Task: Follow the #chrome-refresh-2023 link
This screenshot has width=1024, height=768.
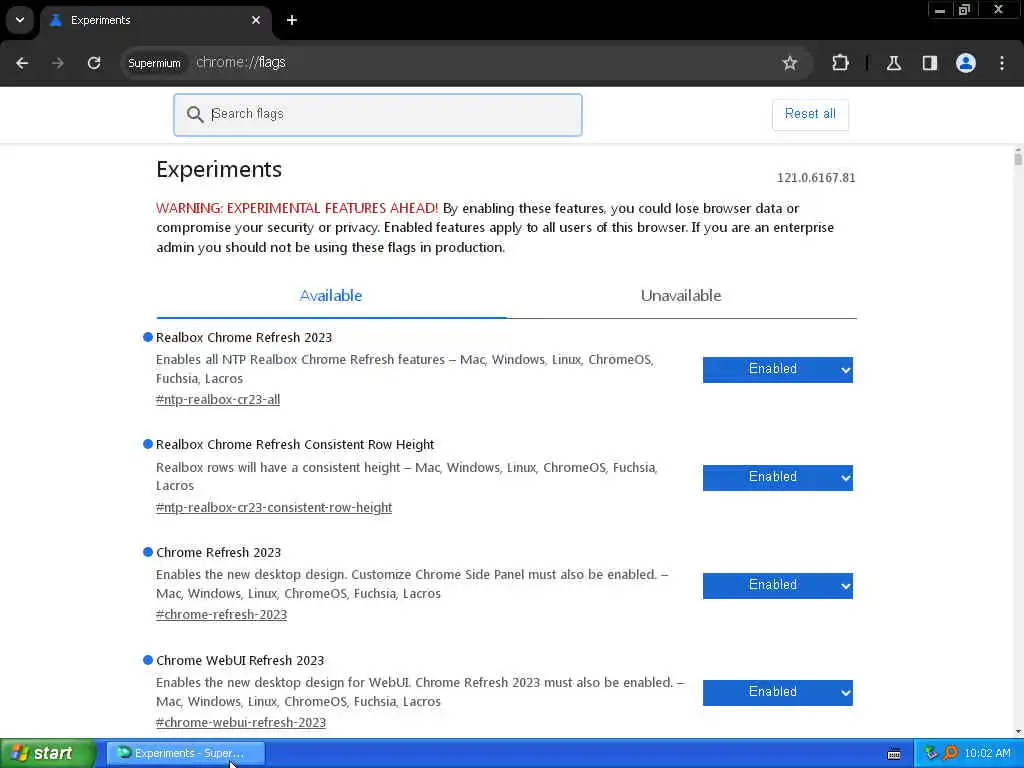Action: [x=221, y=615]
